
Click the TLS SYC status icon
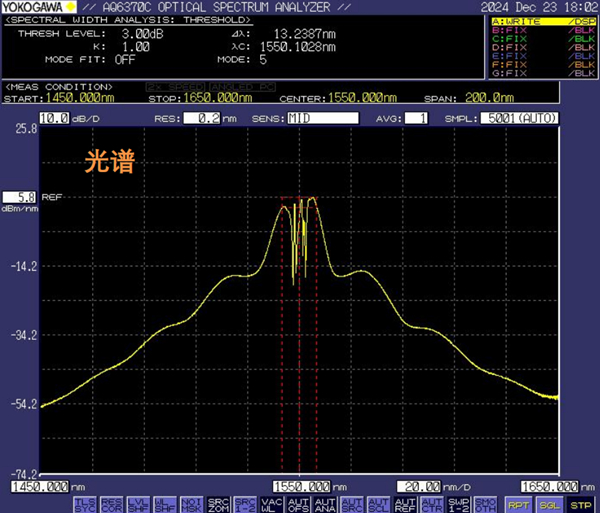tap(87, 503)
